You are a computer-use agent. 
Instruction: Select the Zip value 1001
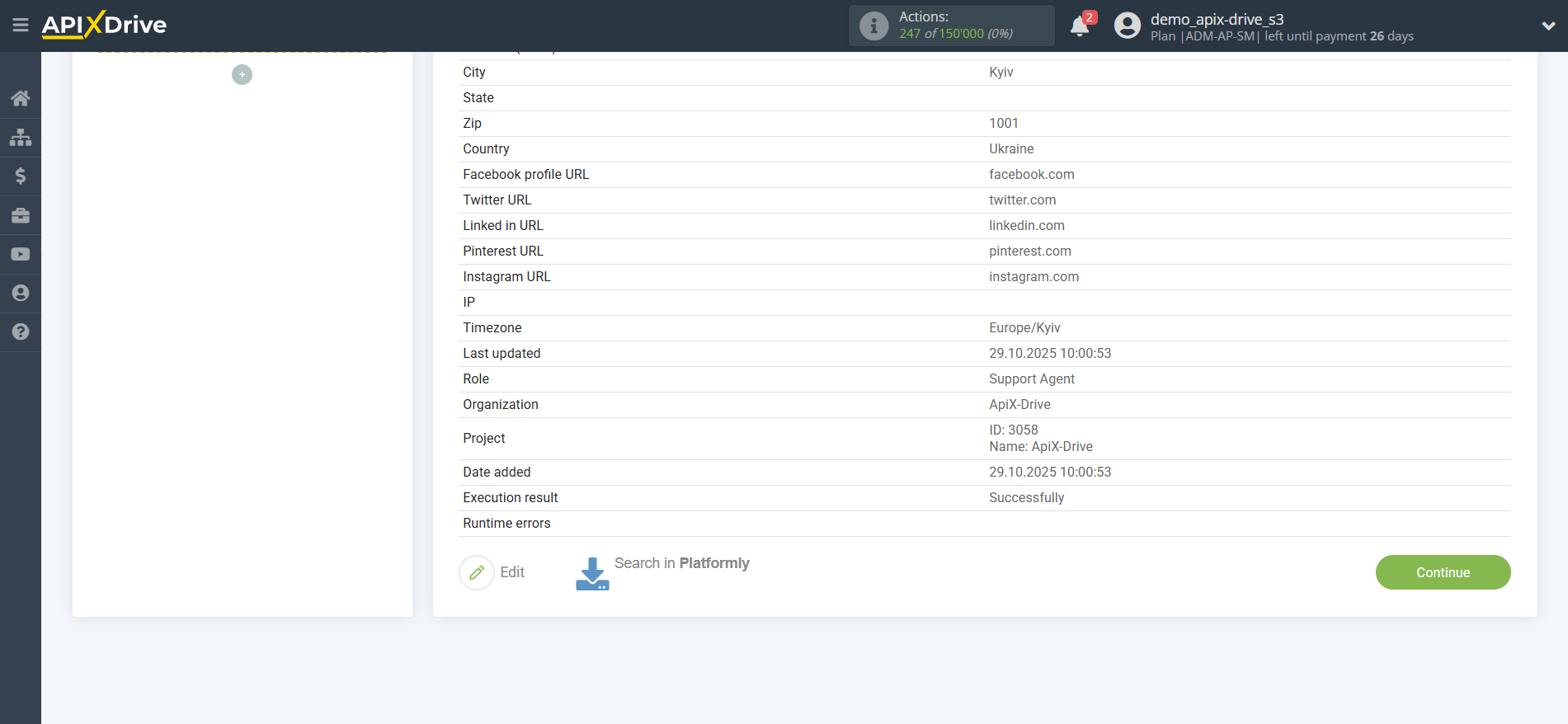coord(1003,124)
